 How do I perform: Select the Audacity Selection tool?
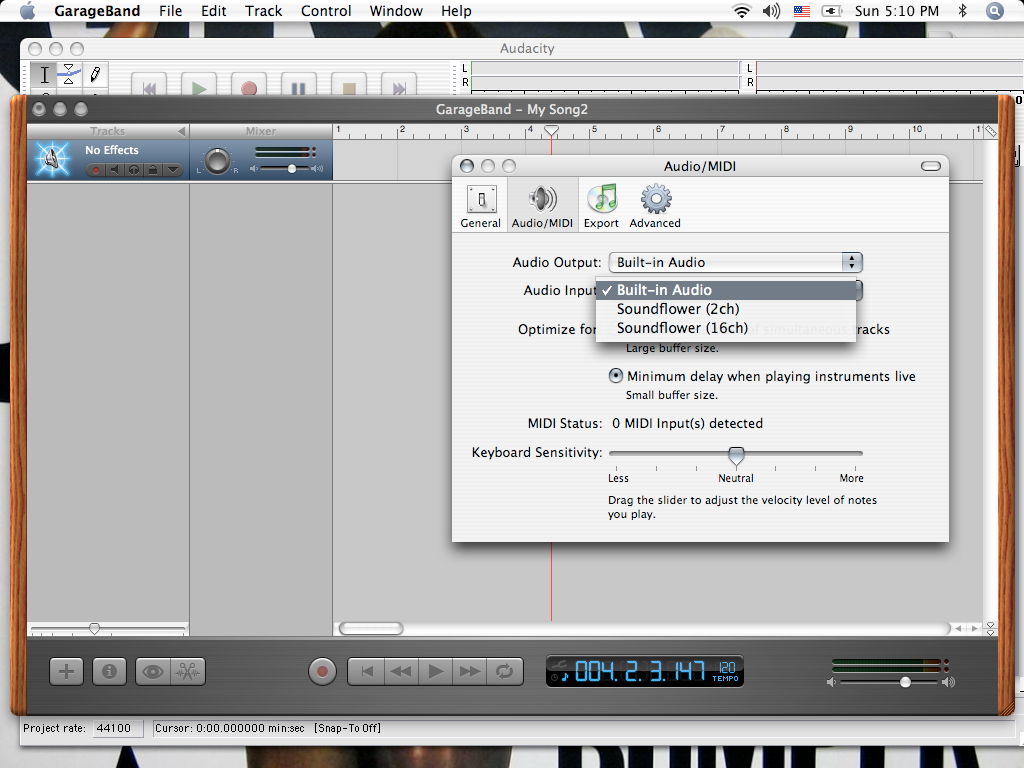click(x=44, y=74)
